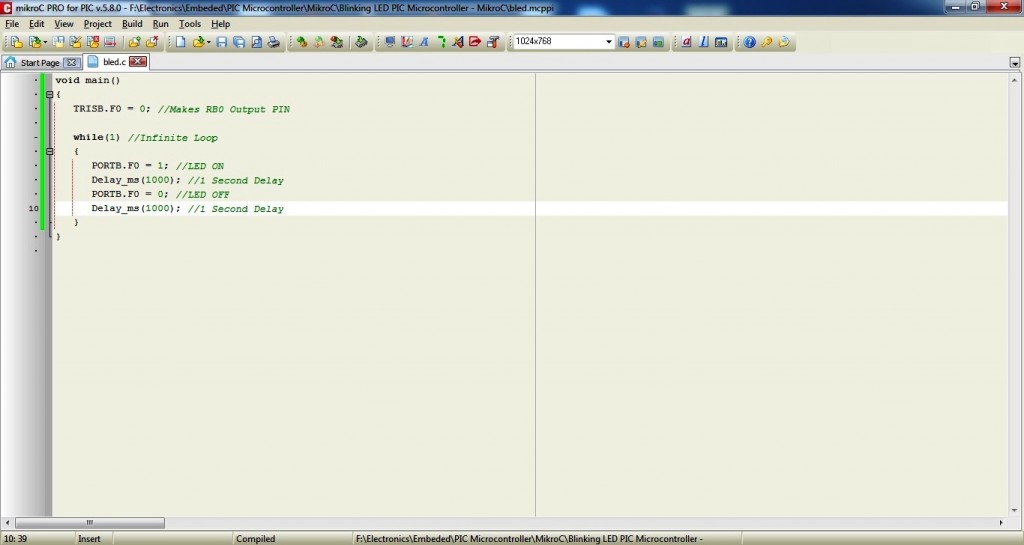This screenshot has width=1024, height=545.
Task: Click the 'Compiled' status bar entry
Action: (255, 538)
